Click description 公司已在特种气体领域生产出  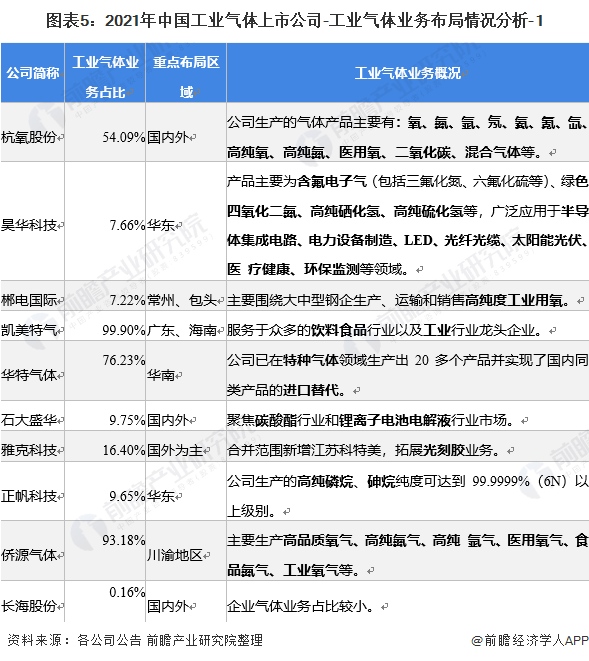(x=407, y=375)
